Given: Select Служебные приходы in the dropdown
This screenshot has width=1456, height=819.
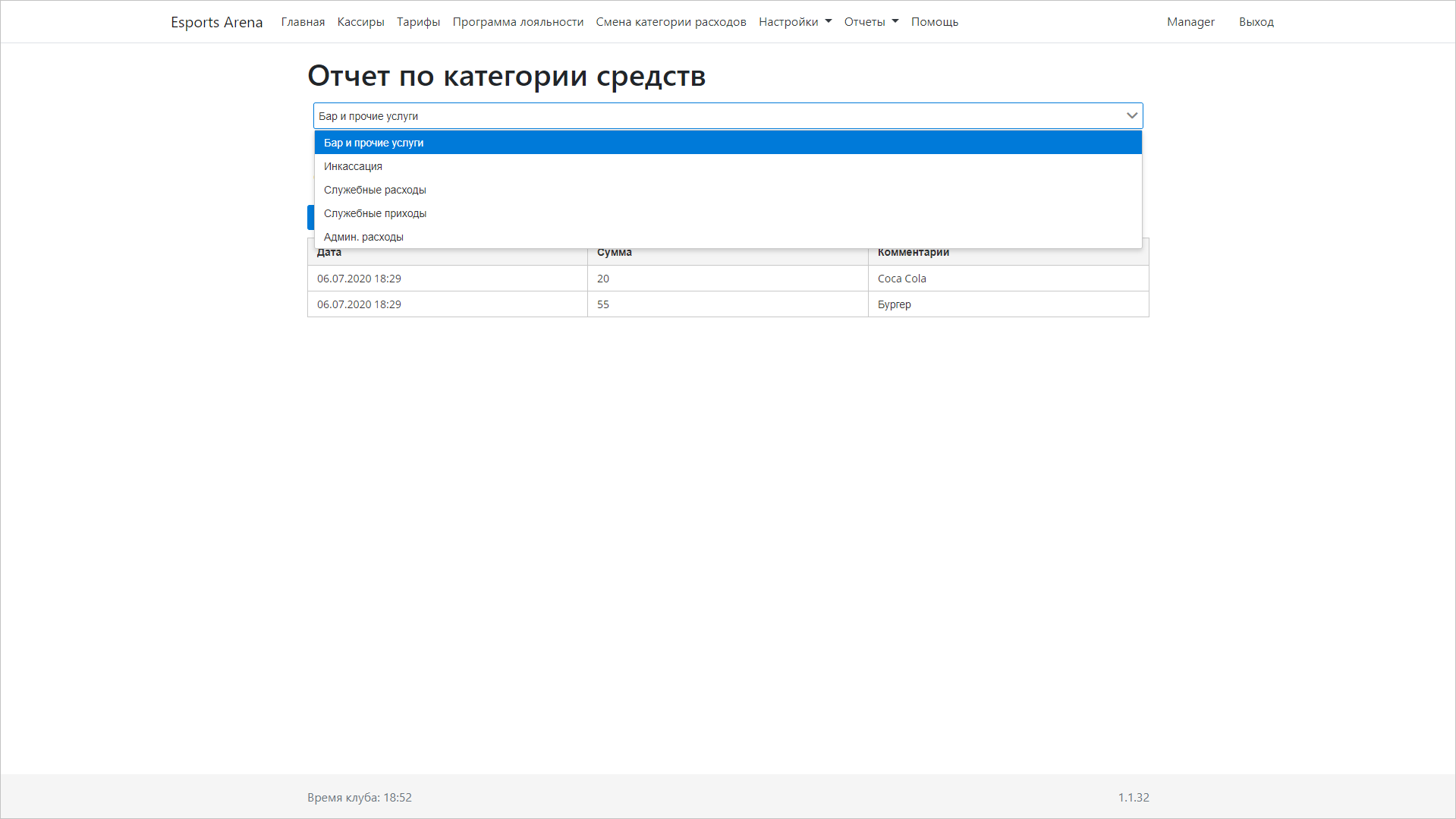Looking at the screenshot, I should pyautogui.click(x=375, y=213).
